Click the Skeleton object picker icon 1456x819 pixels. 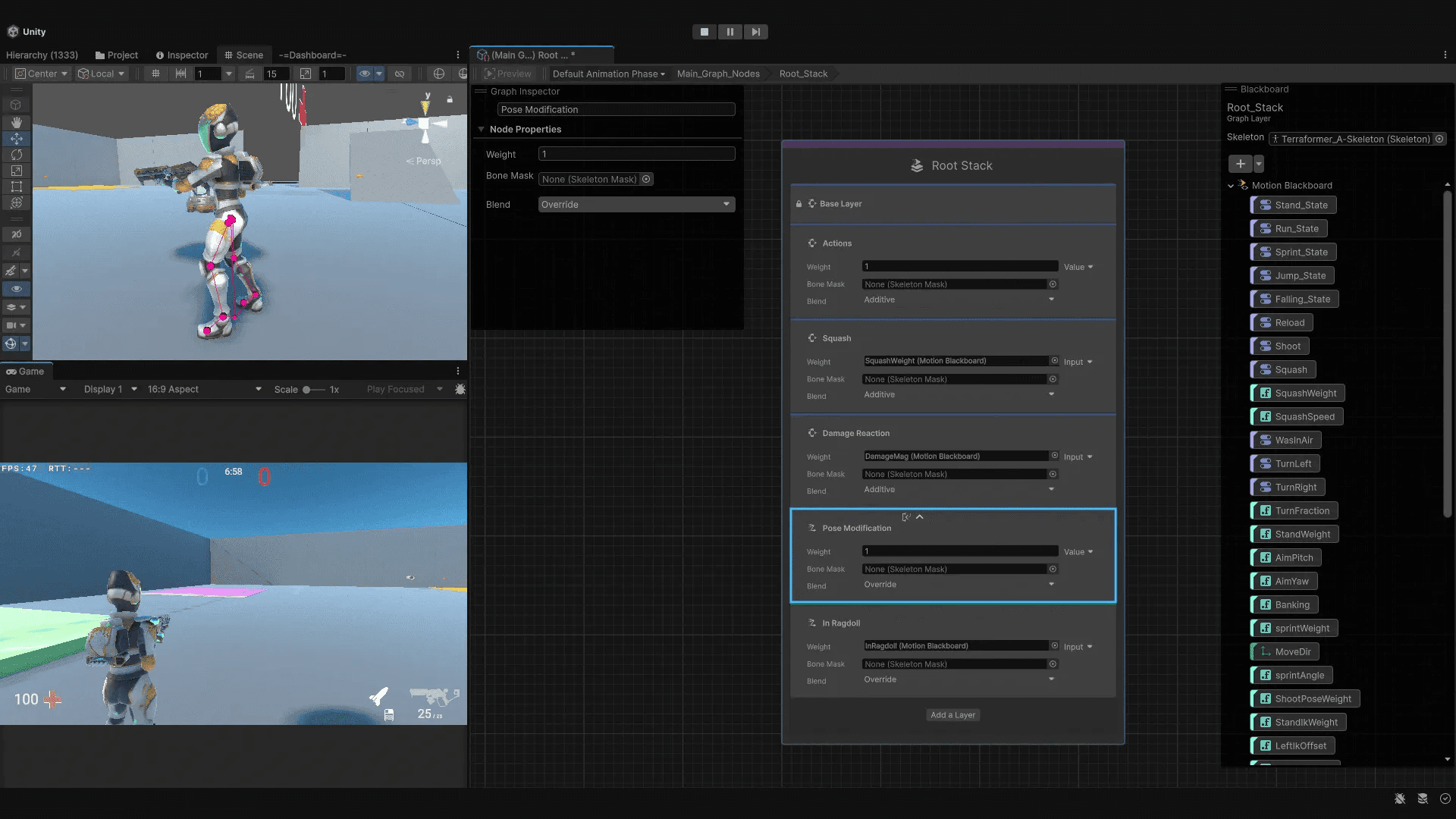[1440, 139]
